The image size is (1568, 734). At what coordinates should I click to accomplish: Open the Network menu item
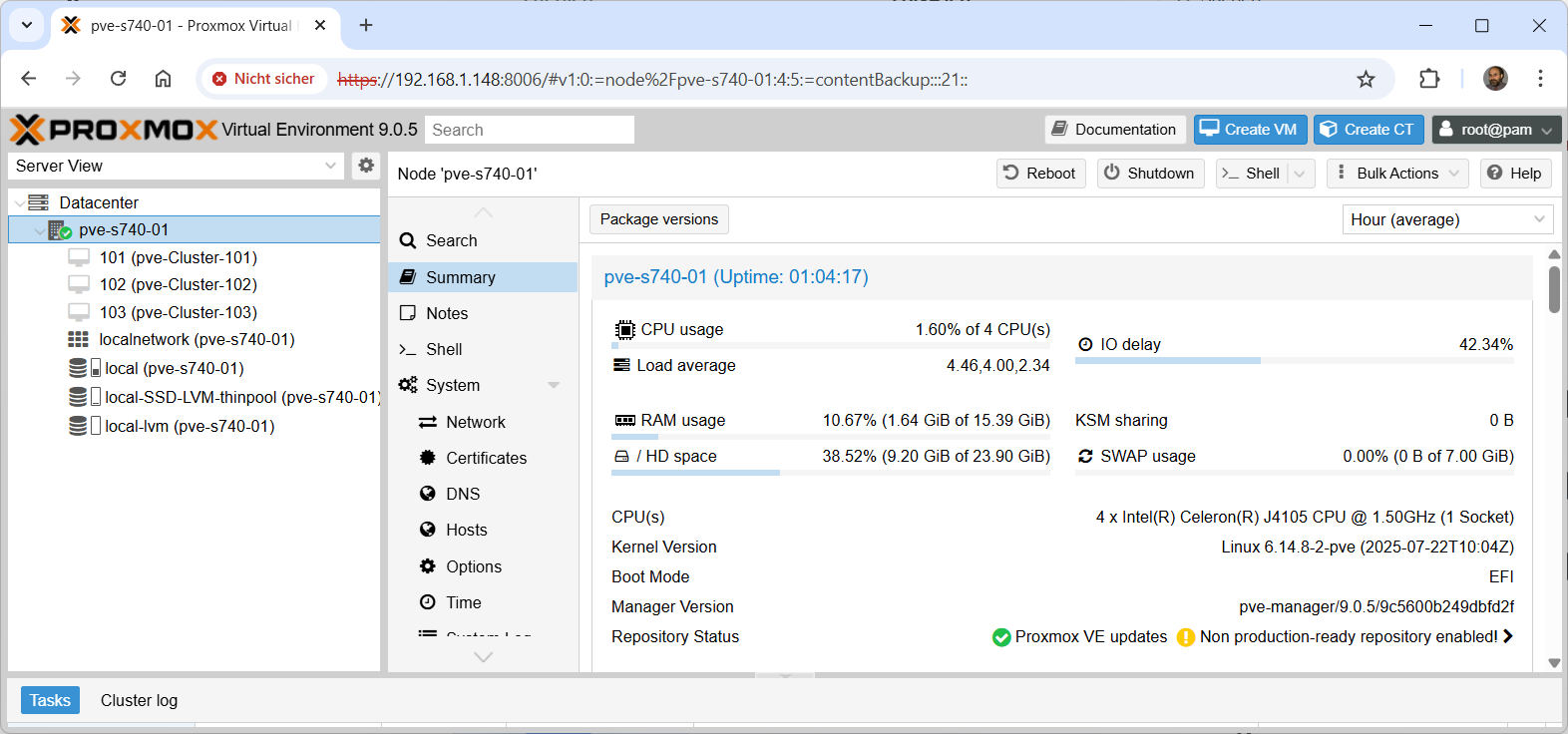pyautogui.click(x=475, y=422)
